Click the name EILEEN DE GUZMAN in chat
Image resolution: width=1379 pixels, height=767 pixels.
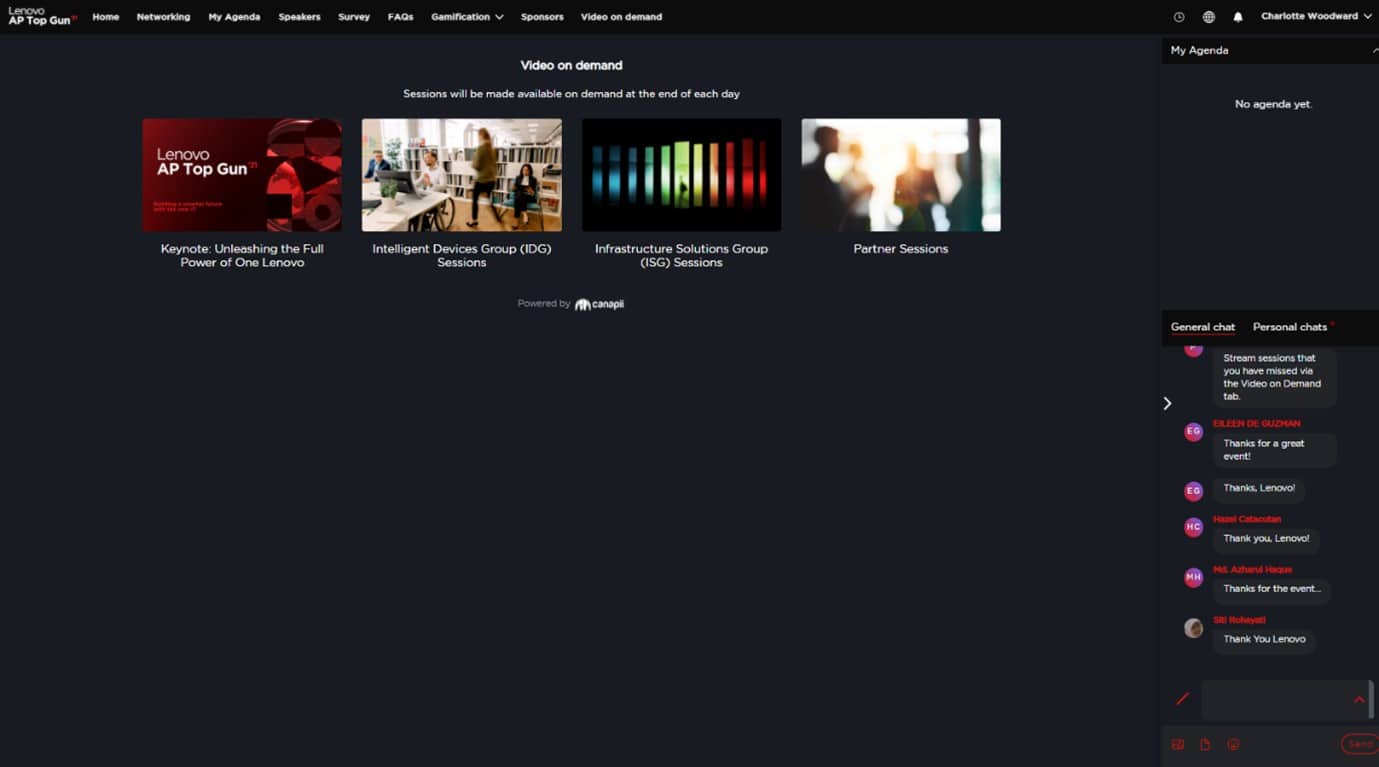[1256, 424]
